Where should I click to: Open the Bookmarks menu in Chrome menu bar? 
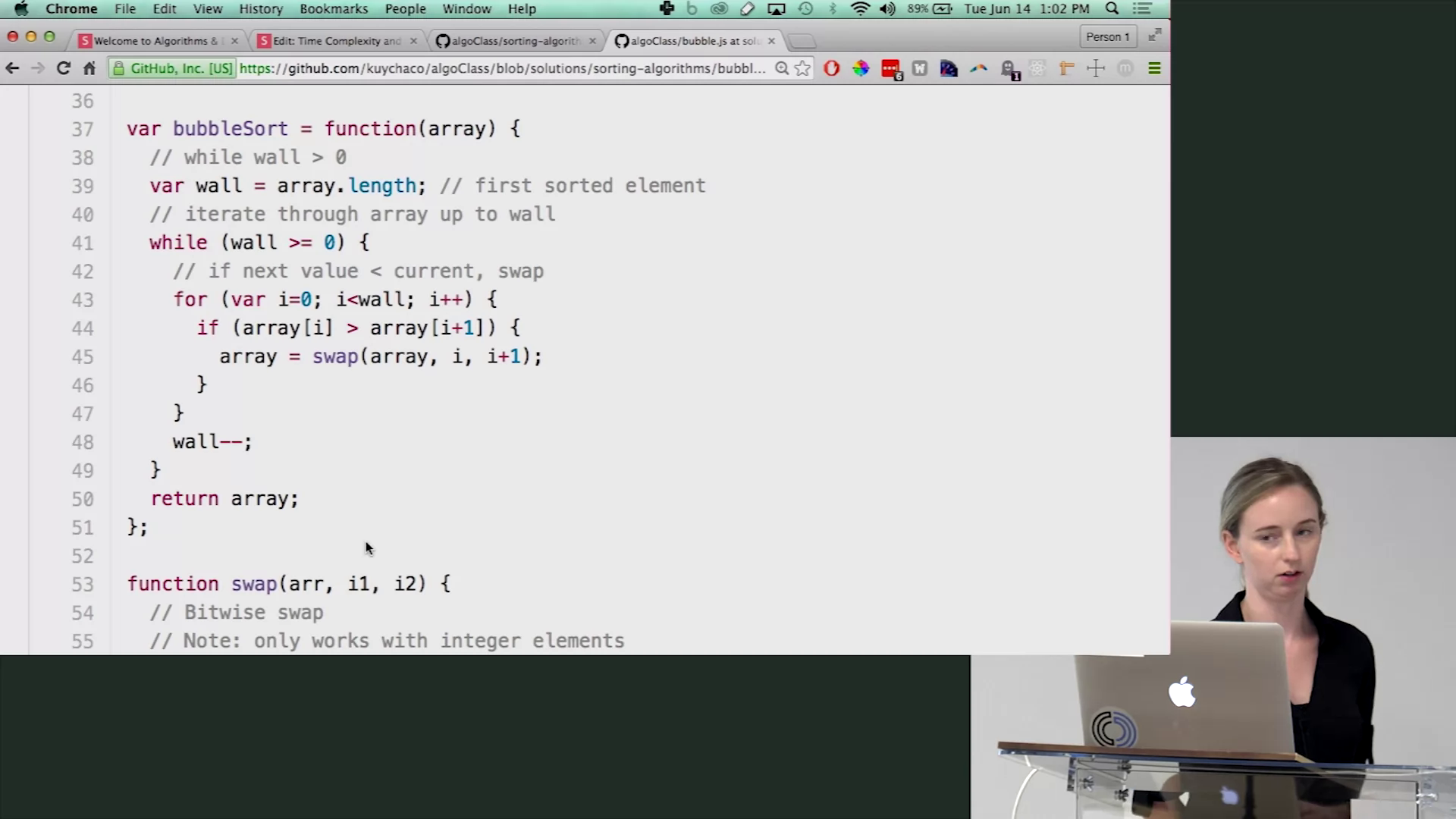(333, 8)
